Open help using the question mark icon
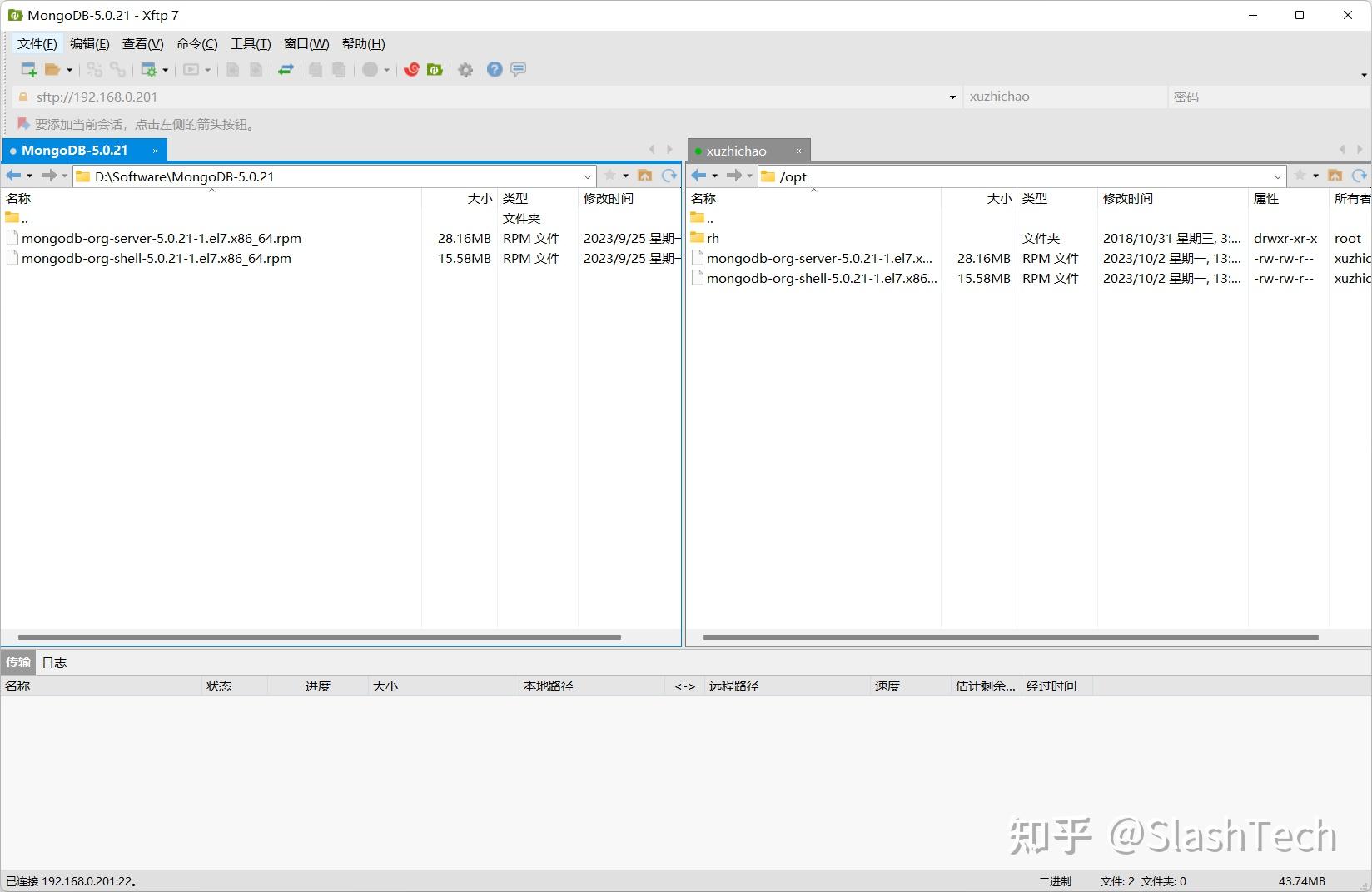The width and height of the screenshot is (1372, 892). (x=495, y=70)
